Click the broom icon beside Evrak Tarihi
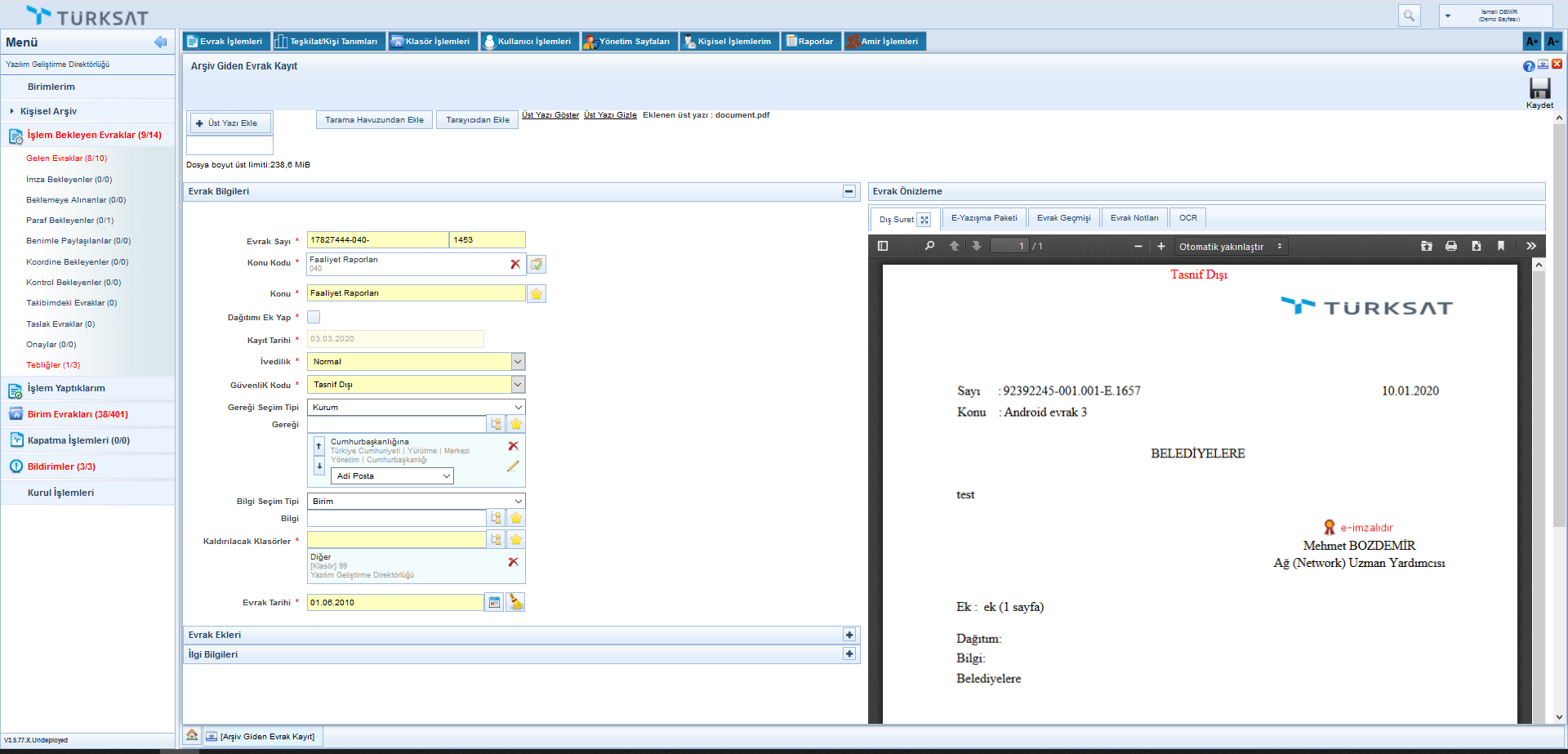The image size is (1568, 754). (x=515, y=602)
